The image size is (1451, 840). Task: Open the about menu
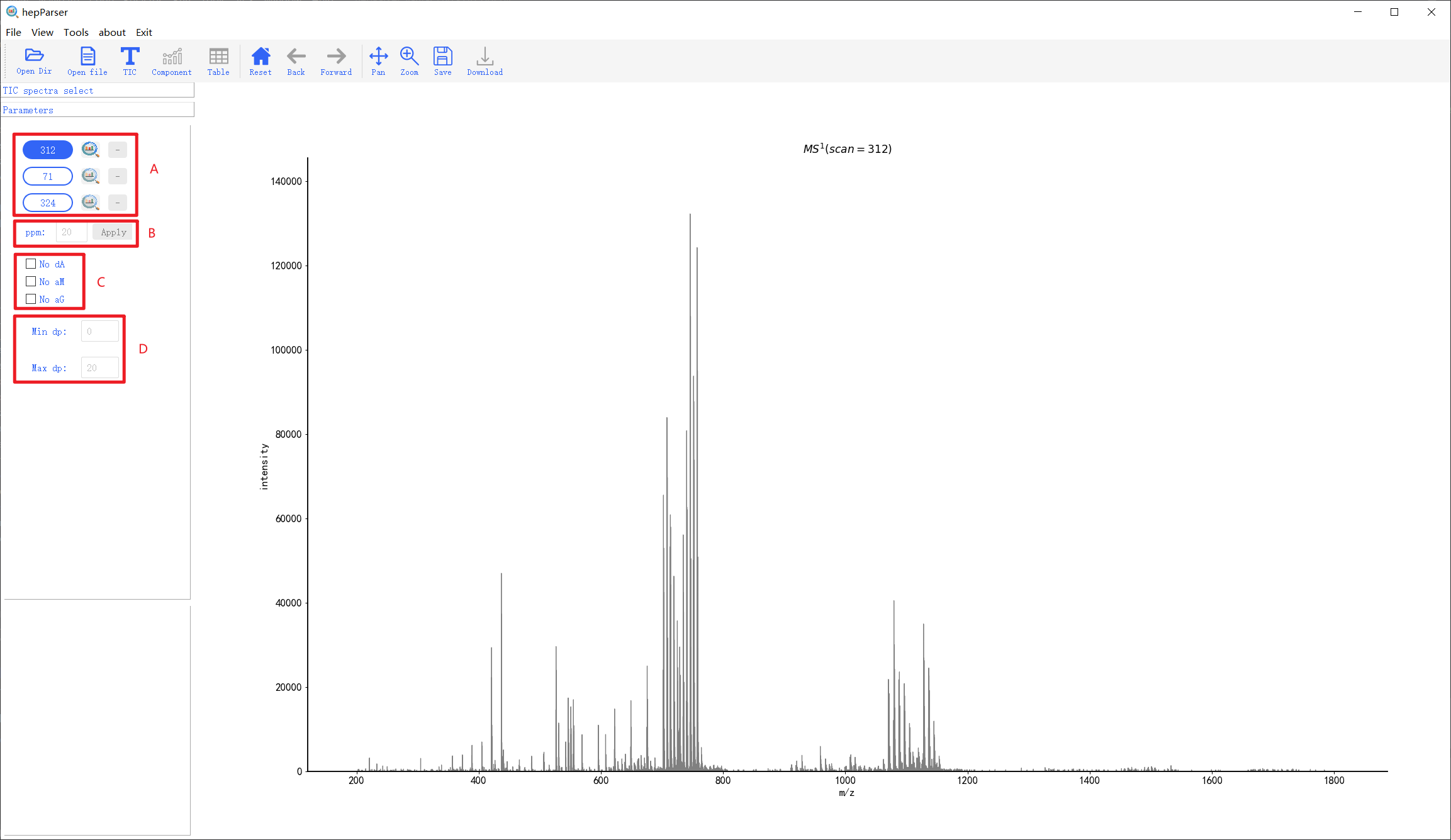pyautogui.click(x=112, y=32)
